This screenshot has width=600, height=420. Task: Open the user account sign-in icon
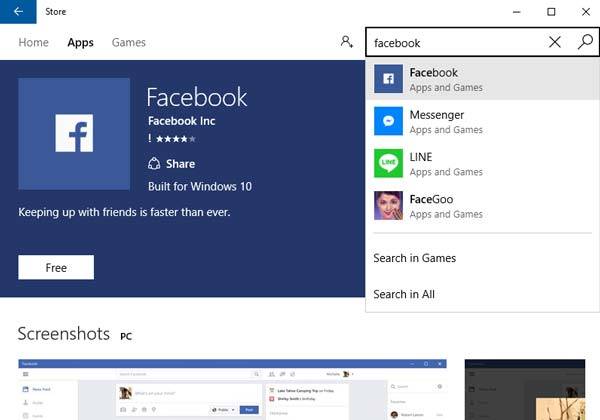[347, 42]
